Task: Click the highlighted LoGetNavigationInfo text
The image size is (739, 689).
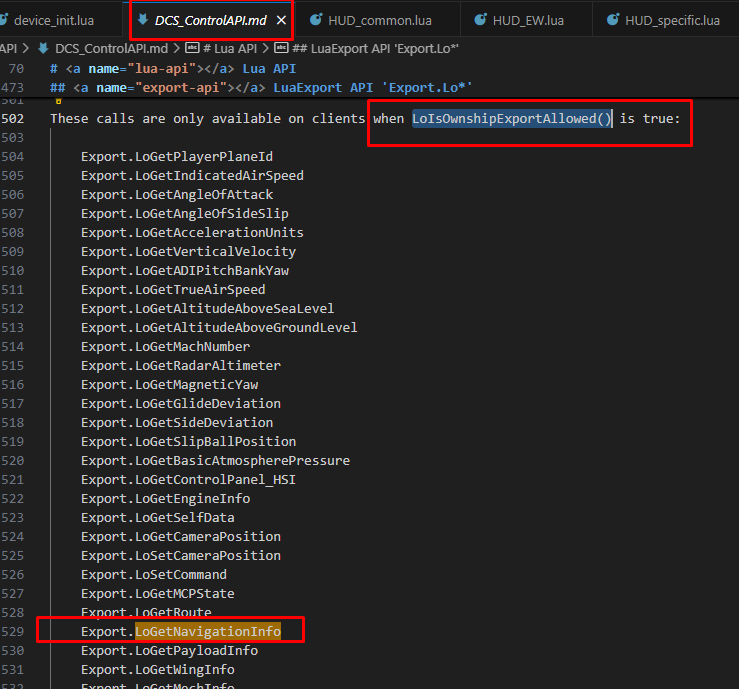Action: [x=208, y=632]
